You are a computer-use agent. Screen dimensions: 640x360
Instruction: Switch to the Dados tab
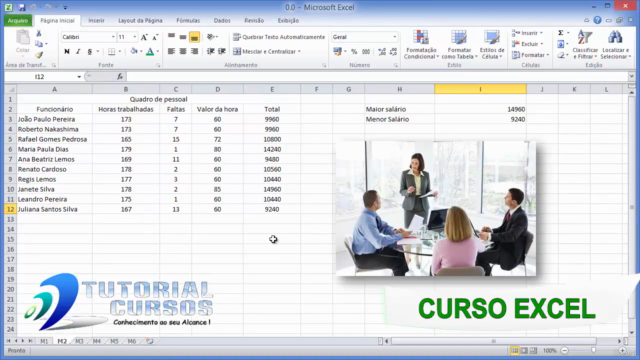(222, 20)
